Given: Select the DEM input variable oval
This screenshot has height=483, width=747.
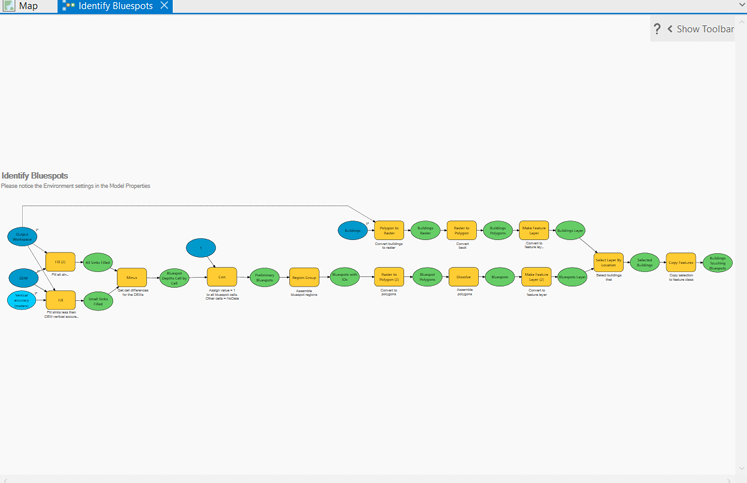Looking at the screenshot, I should [23, 278].
